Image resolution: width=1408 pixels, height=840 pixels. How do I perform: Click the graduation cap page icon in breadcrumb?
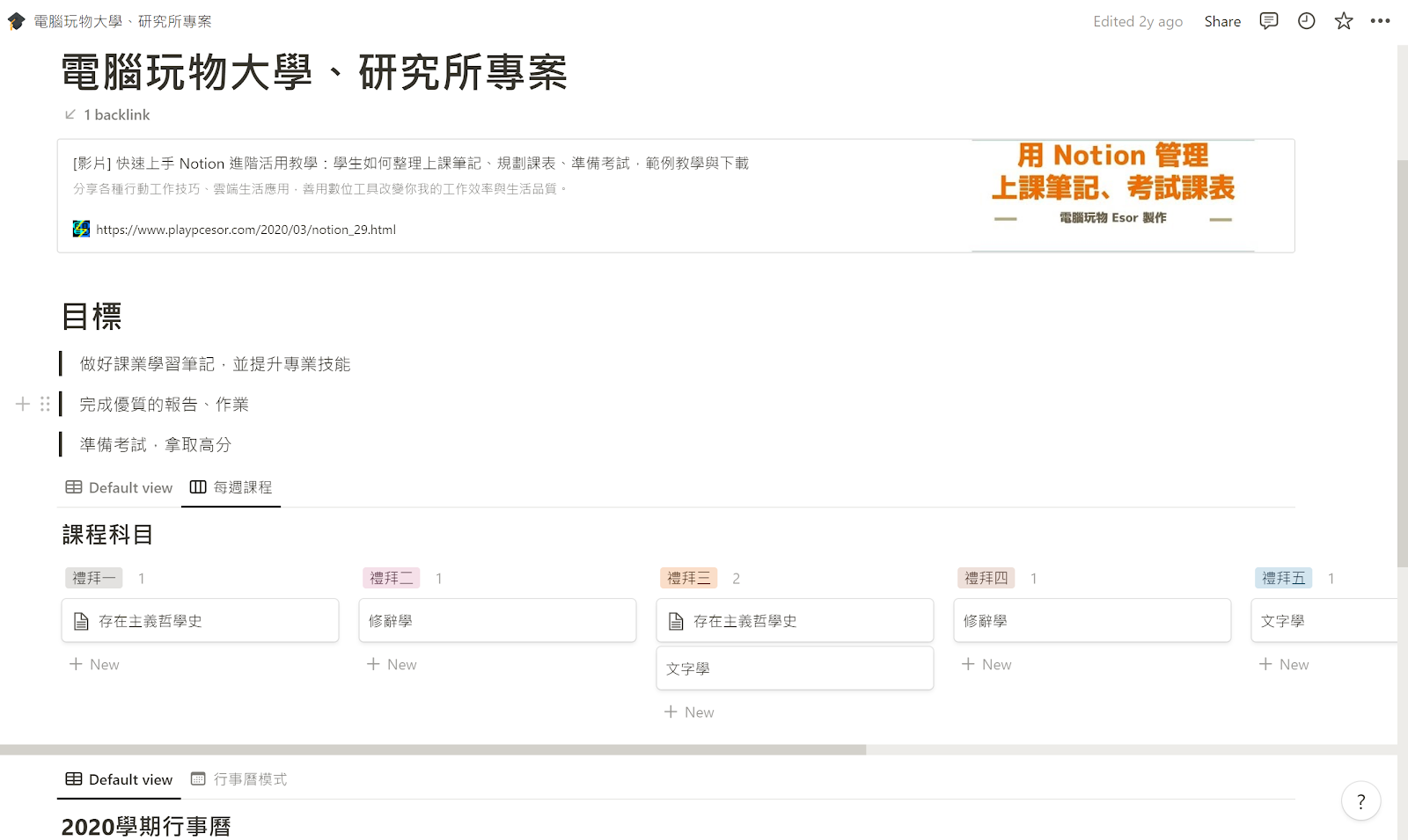coord(17,21)
